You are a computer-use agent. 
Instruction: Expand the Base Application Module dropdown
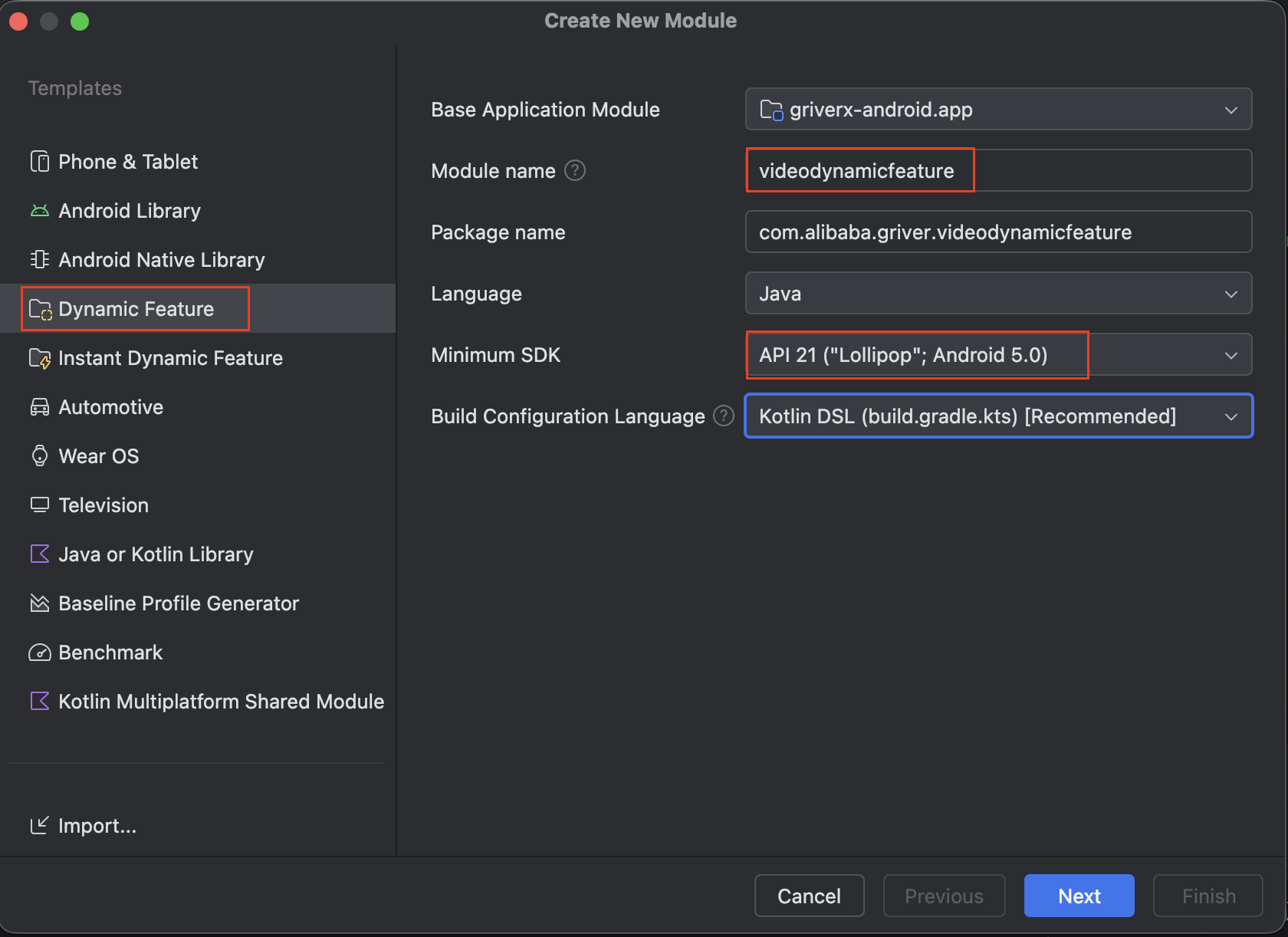click(997, 110)
